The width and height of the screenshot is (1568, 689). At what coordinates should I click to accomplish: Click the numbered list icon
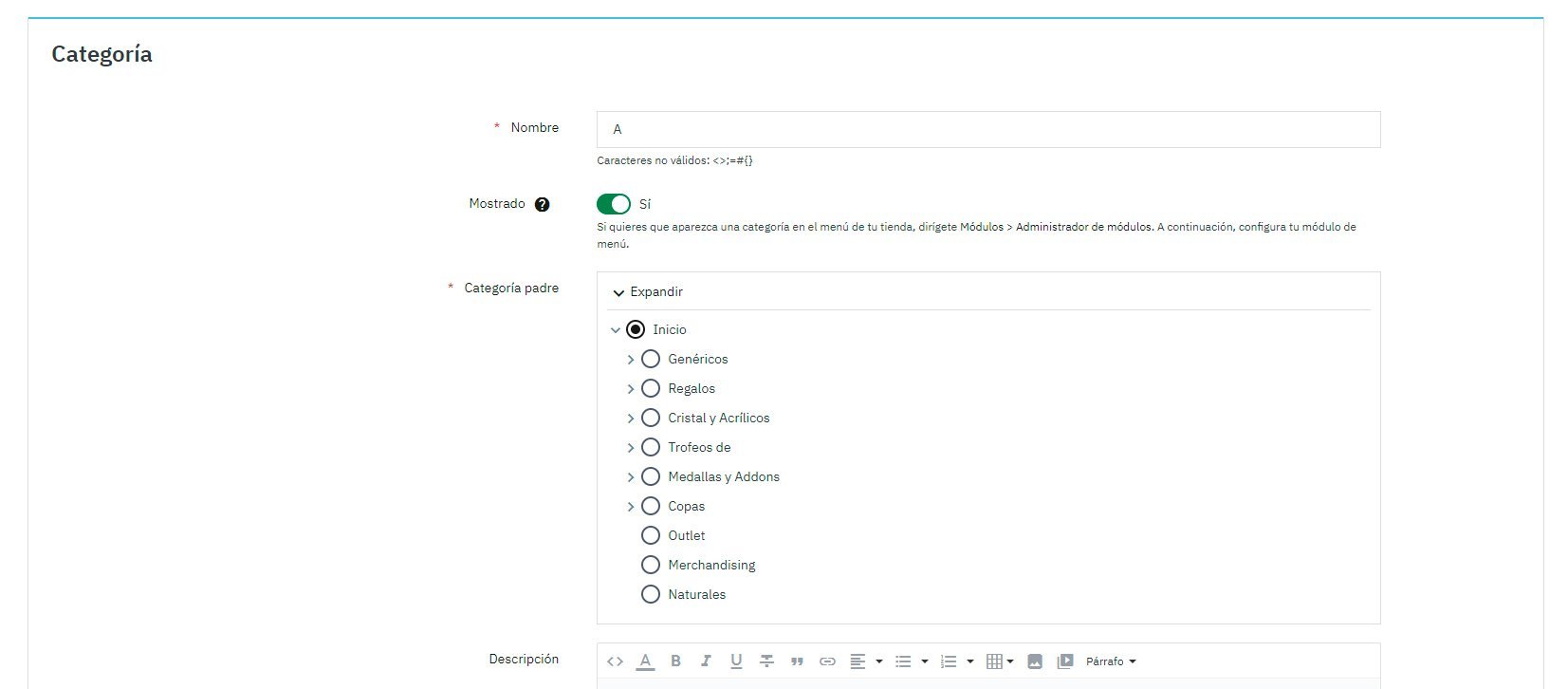click(949, 661)
